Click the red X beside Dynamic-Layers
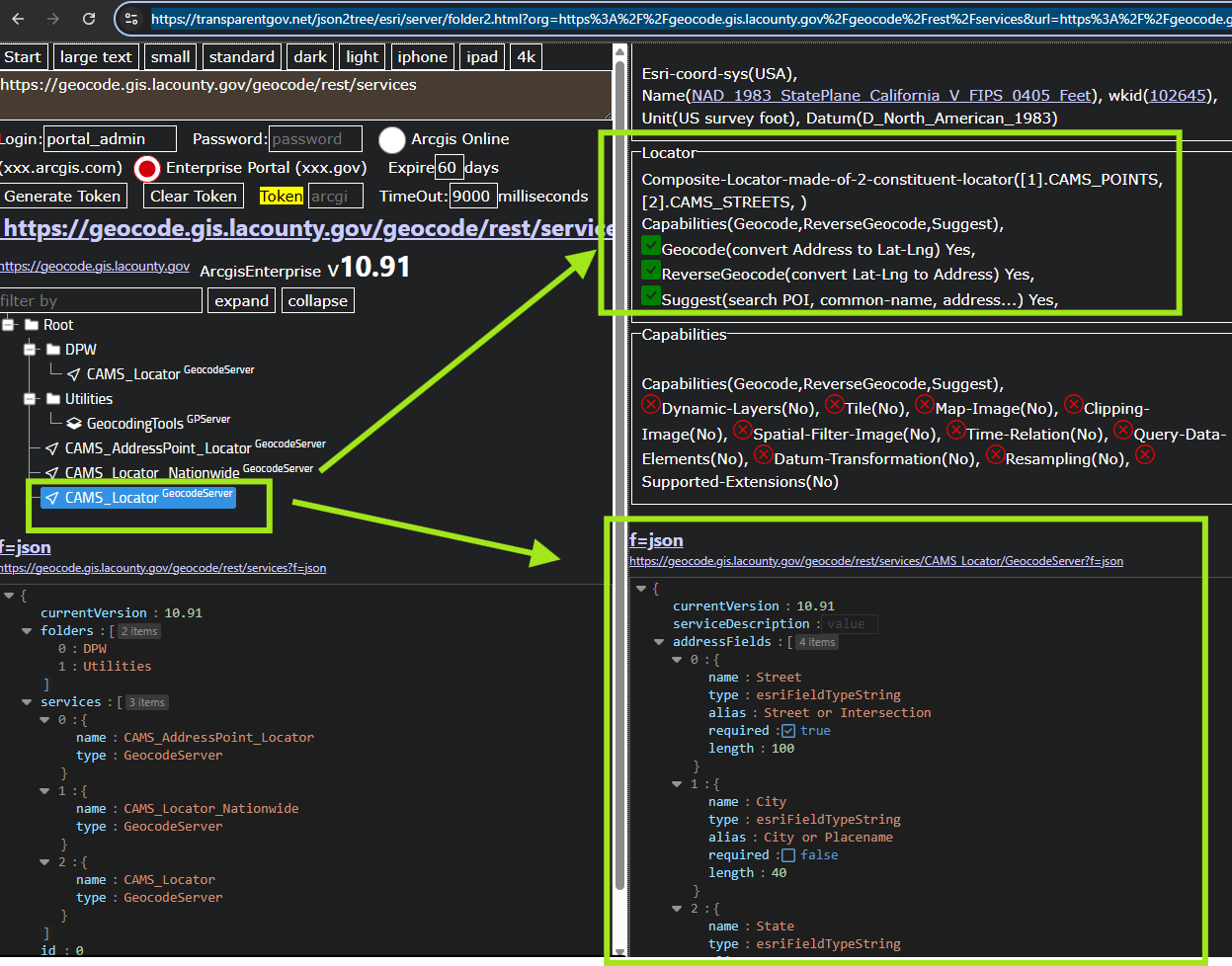The image size is (1232, 966). [651, 405]
